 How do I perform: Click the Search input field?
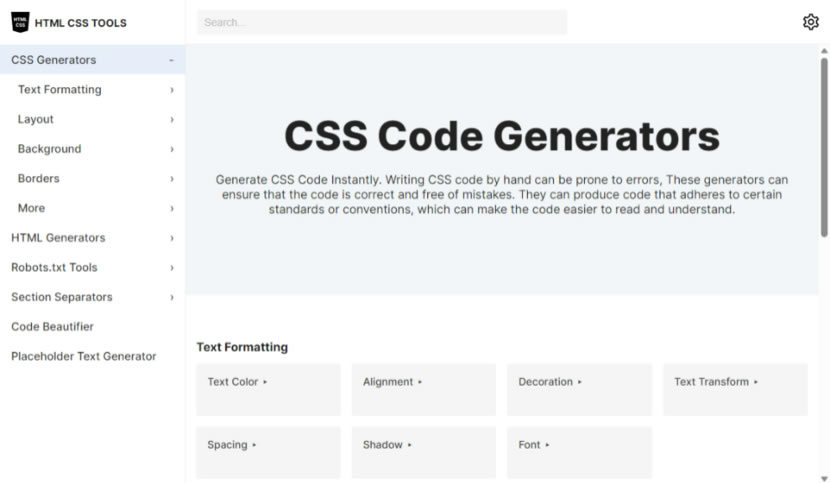click(x=381, y=22)
